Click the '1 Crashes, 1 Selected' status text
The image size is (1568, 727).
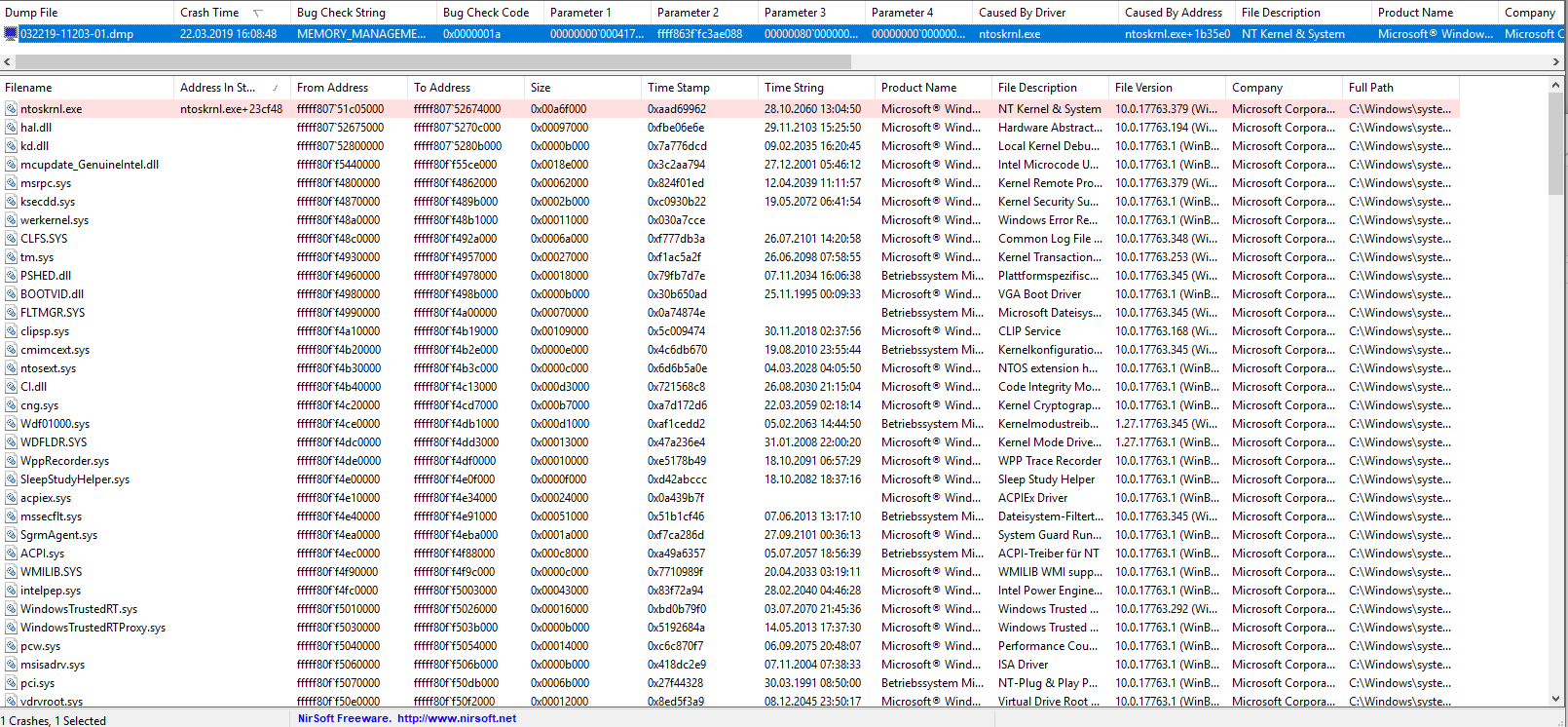pyautogui.click(x=54, y=721)
